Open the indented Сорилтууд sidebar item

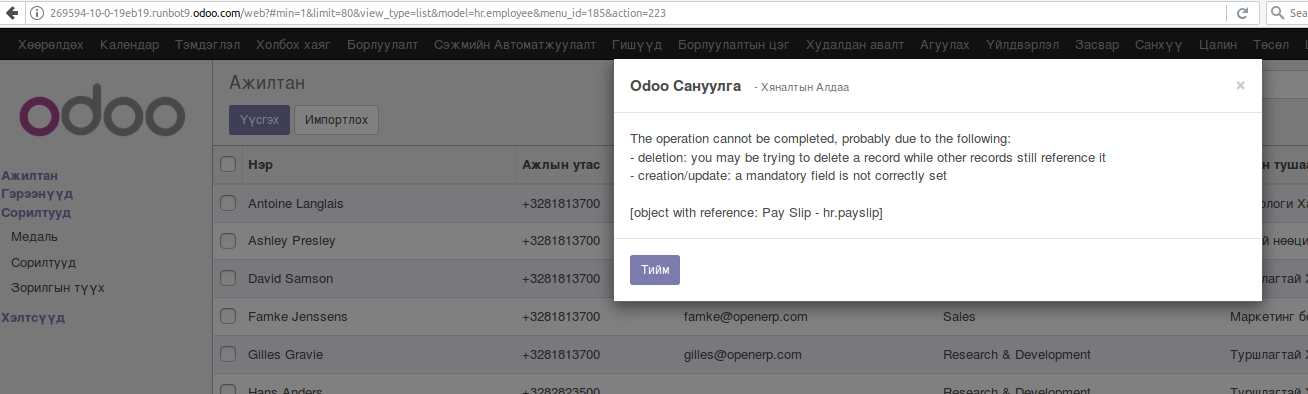coord(44,263)
